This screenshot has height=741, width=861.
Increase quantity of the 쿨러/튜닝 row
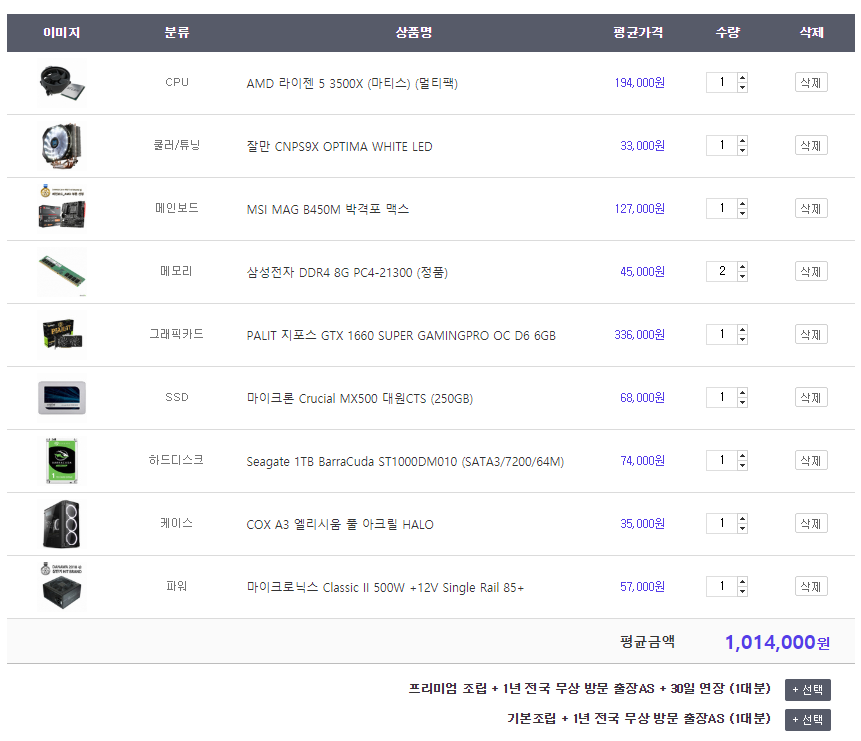tap(742, 141)
